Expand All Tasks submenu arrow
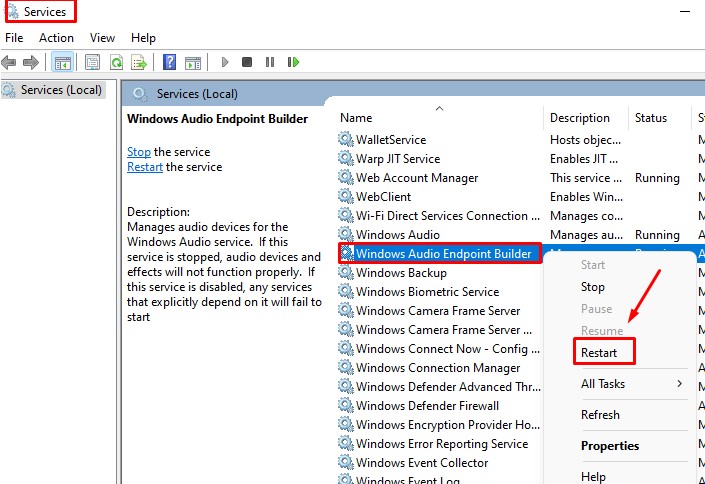This screenshot has height=484, width=705. click(679, 384)
